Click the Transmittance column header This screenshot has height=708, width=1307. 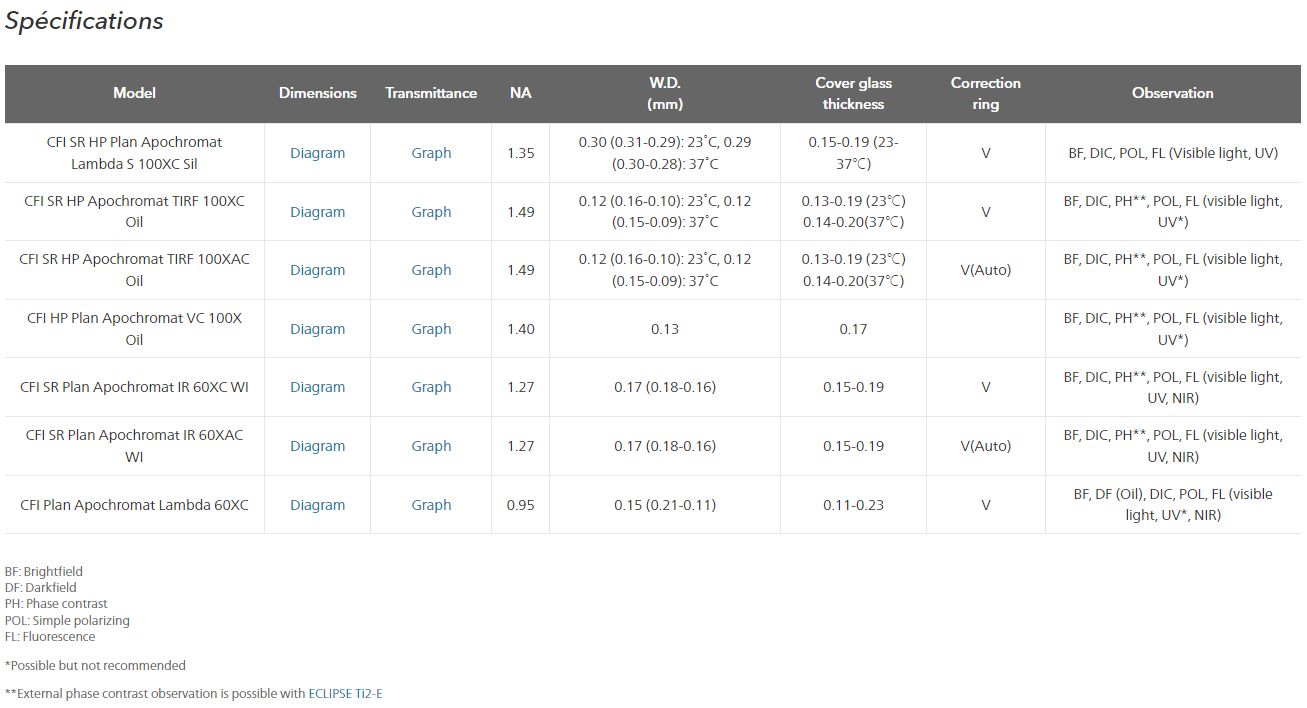(x=431, y=93)
